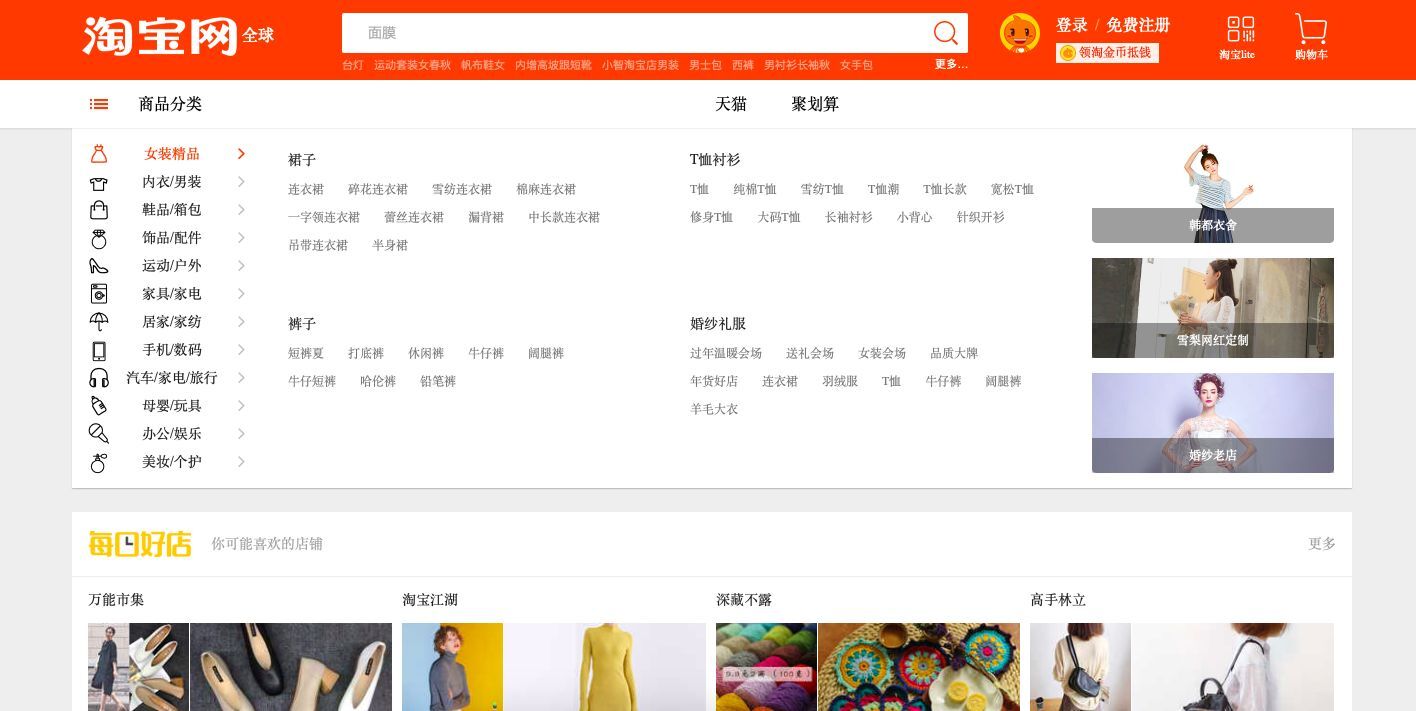Screen dimensions: 1416x711
Task: Click the dress icon beside 女装精品
Action: [98, 153]
